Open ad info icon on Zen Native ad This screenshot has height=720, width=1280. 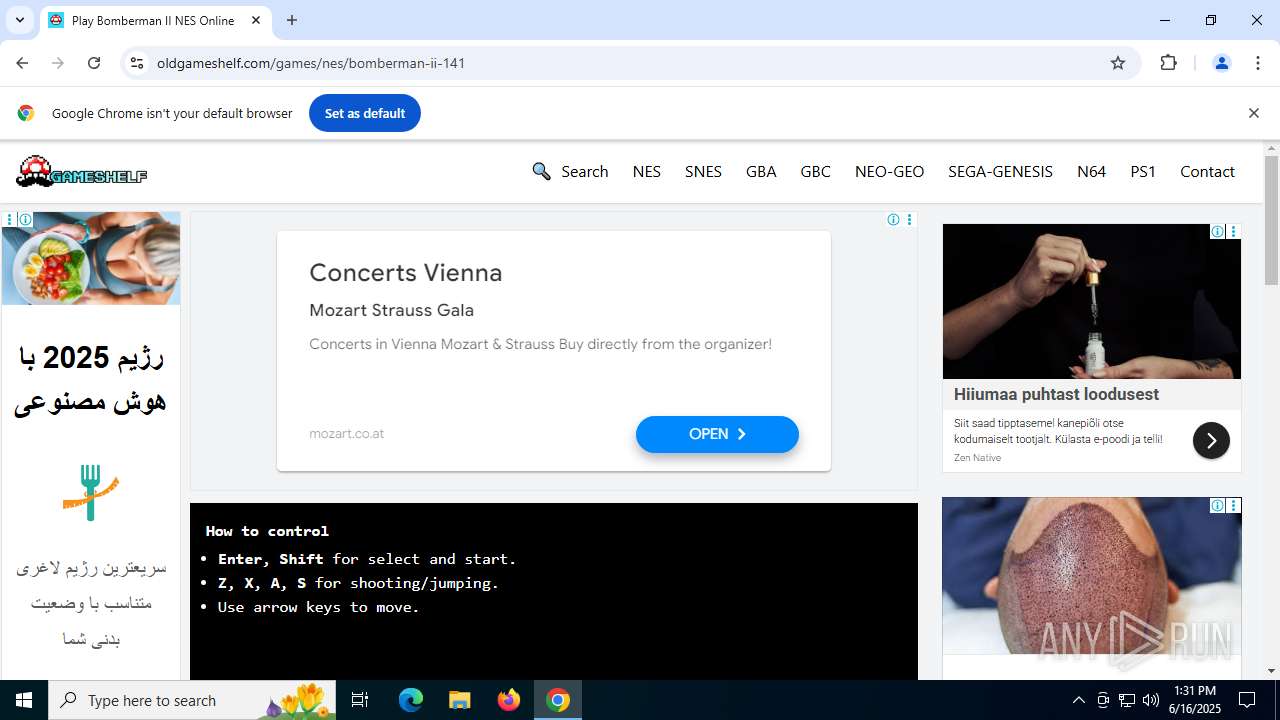coord(1217,232)
